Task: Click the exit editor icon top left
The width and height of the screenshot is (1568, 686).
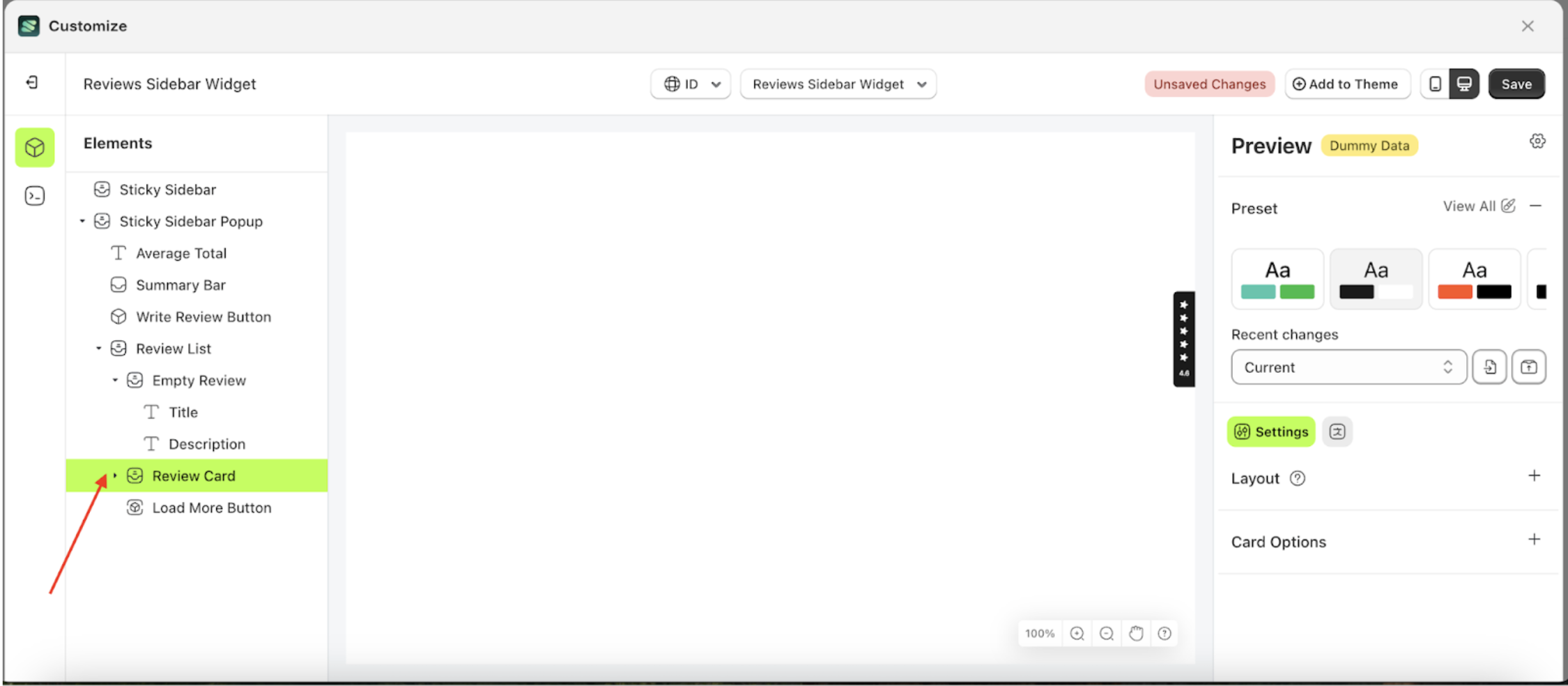Action: [31, 83]
